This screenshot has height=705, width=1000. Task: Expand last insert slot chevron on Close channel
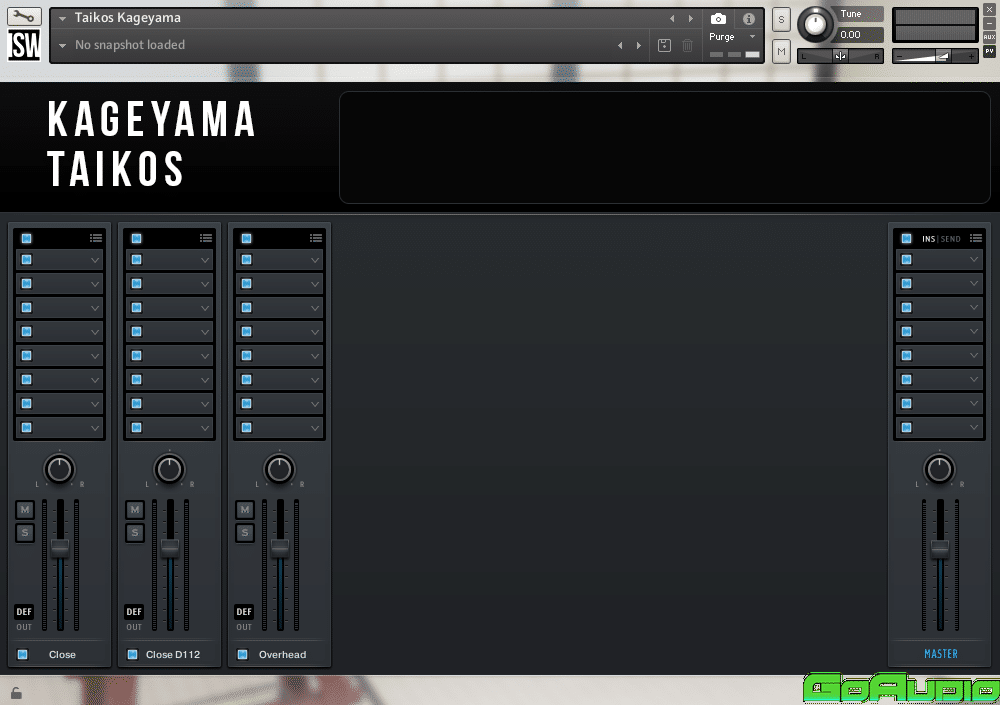[x=95, y=427]
